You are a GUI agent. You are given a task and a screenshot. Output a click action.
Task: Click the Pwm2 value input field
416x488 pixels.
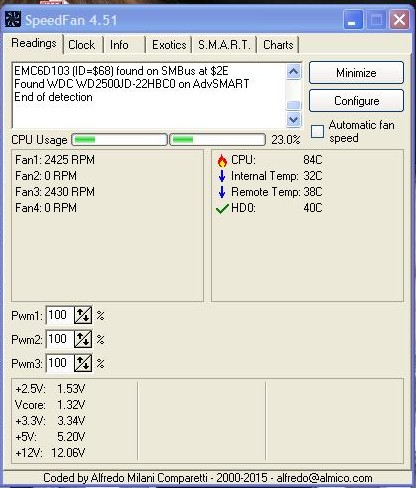pos(60,339)
